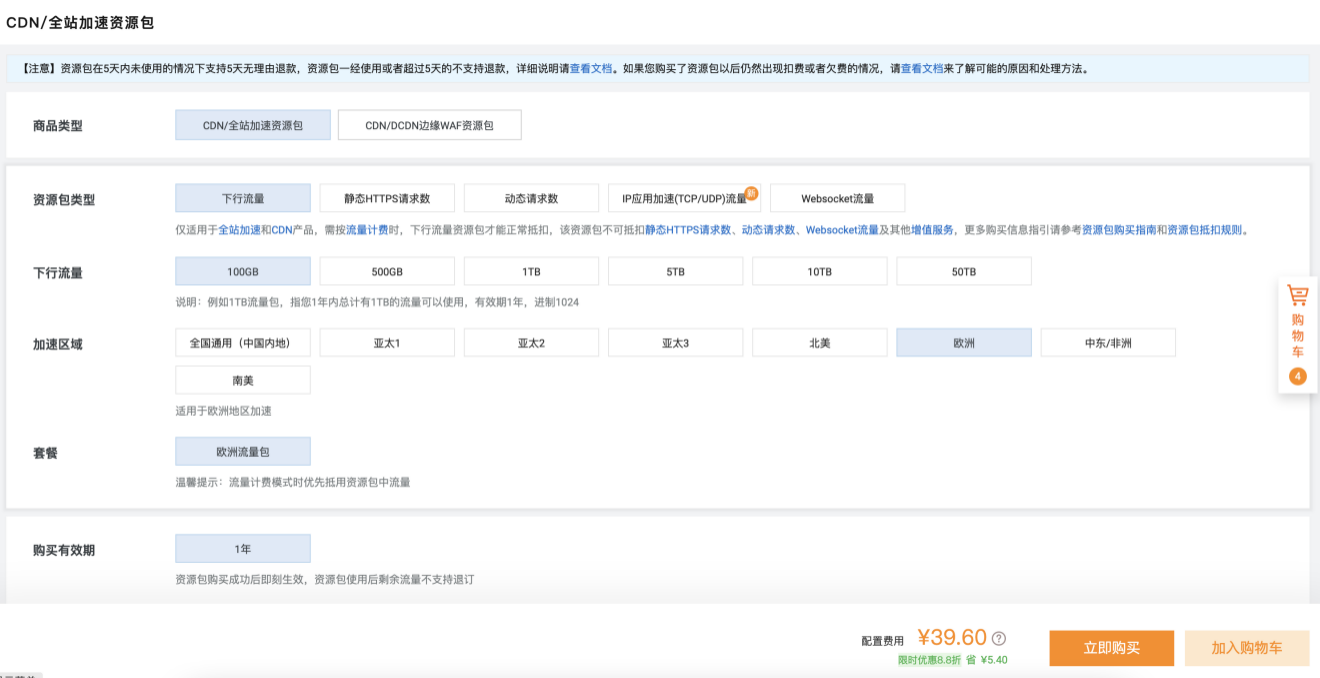Pick the 50TB traffic size
Image resolution: width=1320 pixels, height=678 pixels.
963,271
